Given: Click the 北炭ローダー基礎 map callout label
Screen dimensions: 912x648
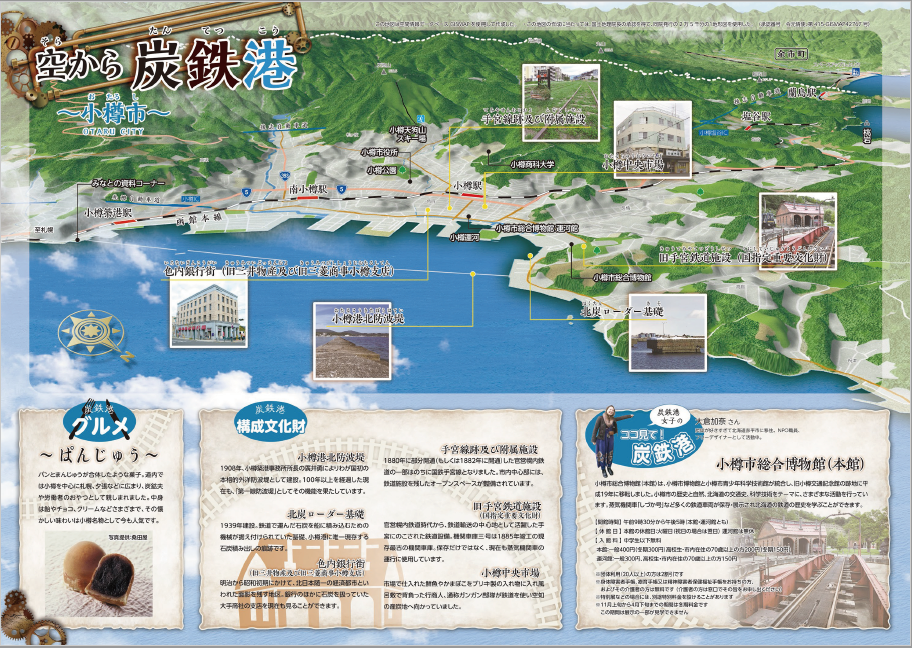Looking at the screenshot, I should [x=622, y=312].
